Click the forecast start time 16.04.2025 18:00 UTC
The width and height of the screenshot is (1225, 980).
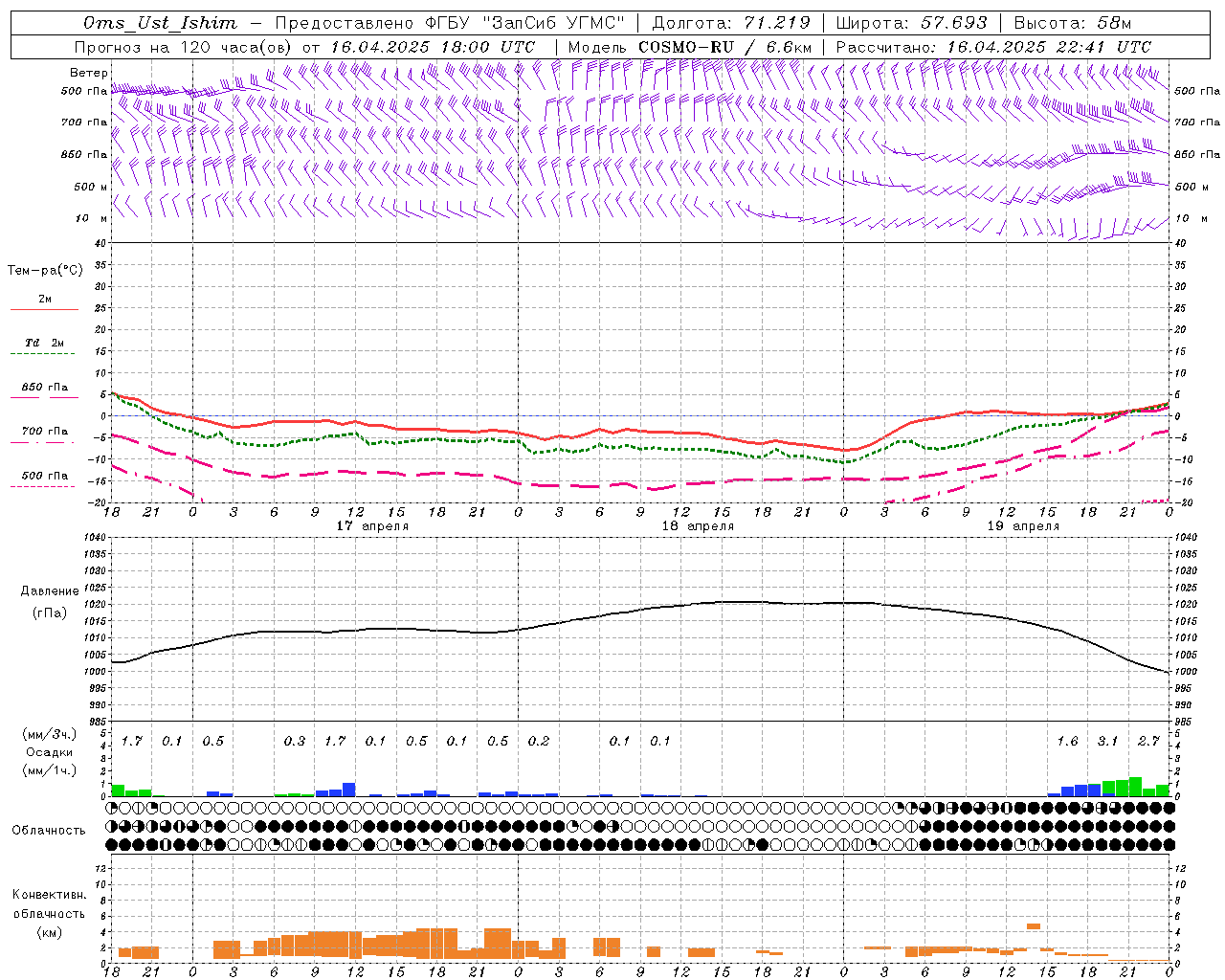point(432,47)
